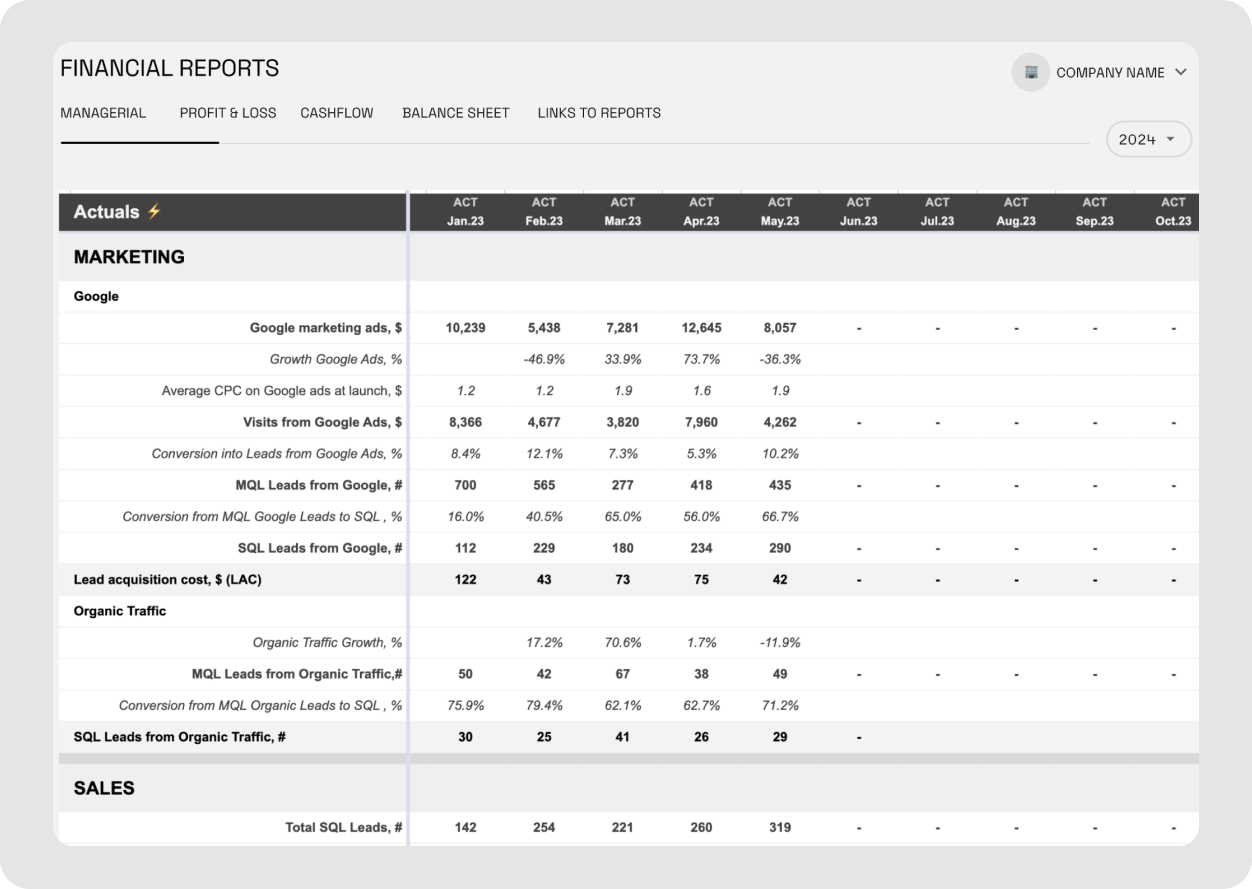Click the lightning bolt next to Actuals
Image resolution: width=1252 pixels, height=889 pixels.
155,212
